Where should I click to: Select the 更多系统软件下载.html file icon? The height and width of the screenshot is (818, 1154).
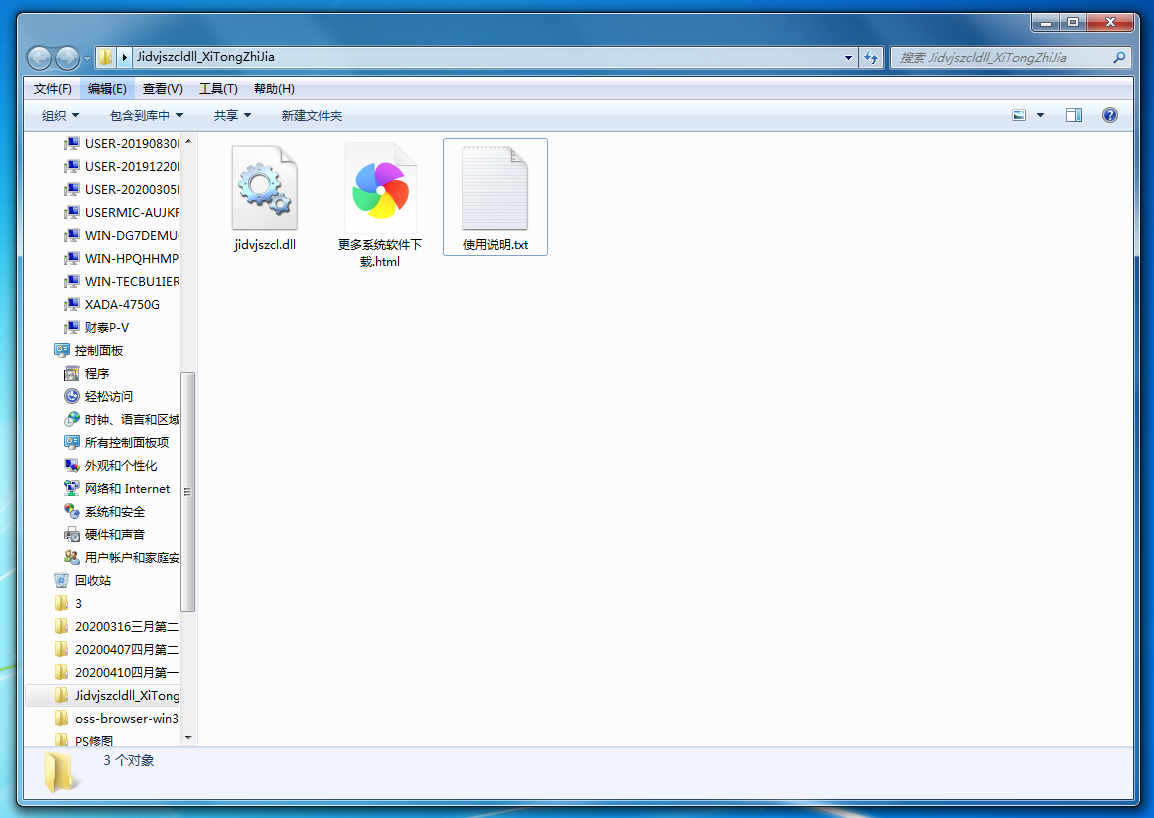tap(380, 188)
